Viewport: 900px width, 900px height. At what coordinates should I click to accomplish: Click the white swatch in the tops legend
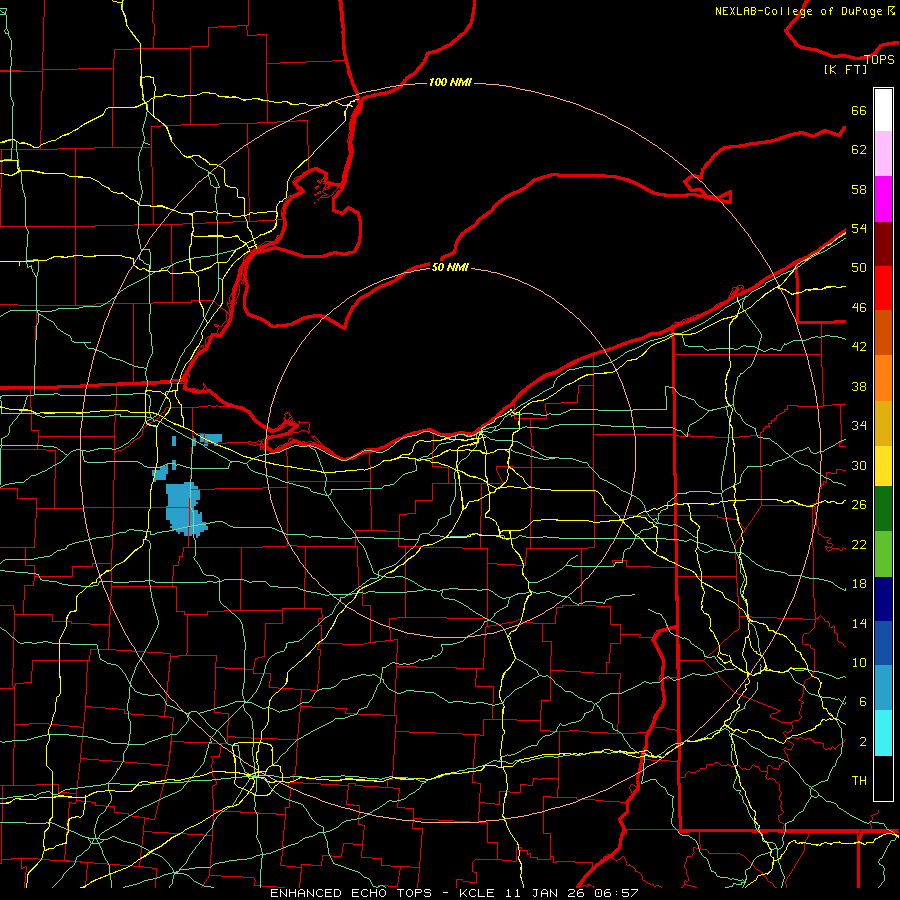click(883, 110)
